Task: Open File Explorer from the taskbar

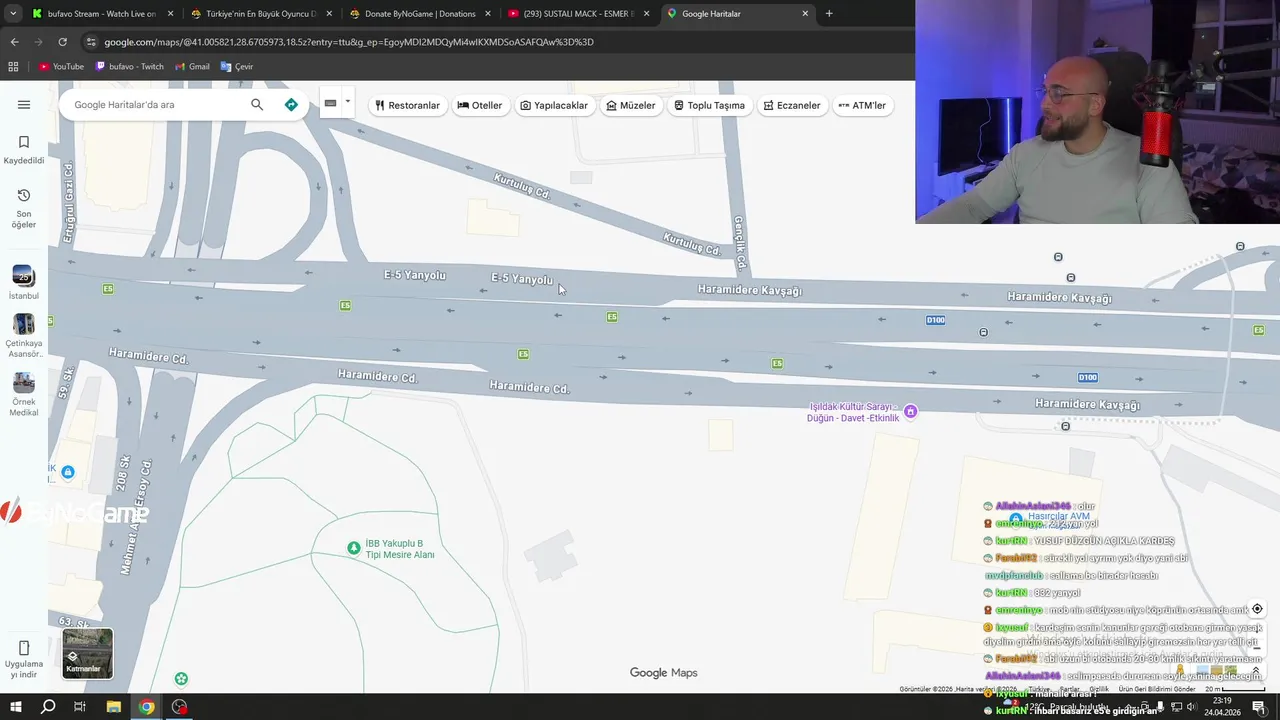Action: click(x=114, y=707)
